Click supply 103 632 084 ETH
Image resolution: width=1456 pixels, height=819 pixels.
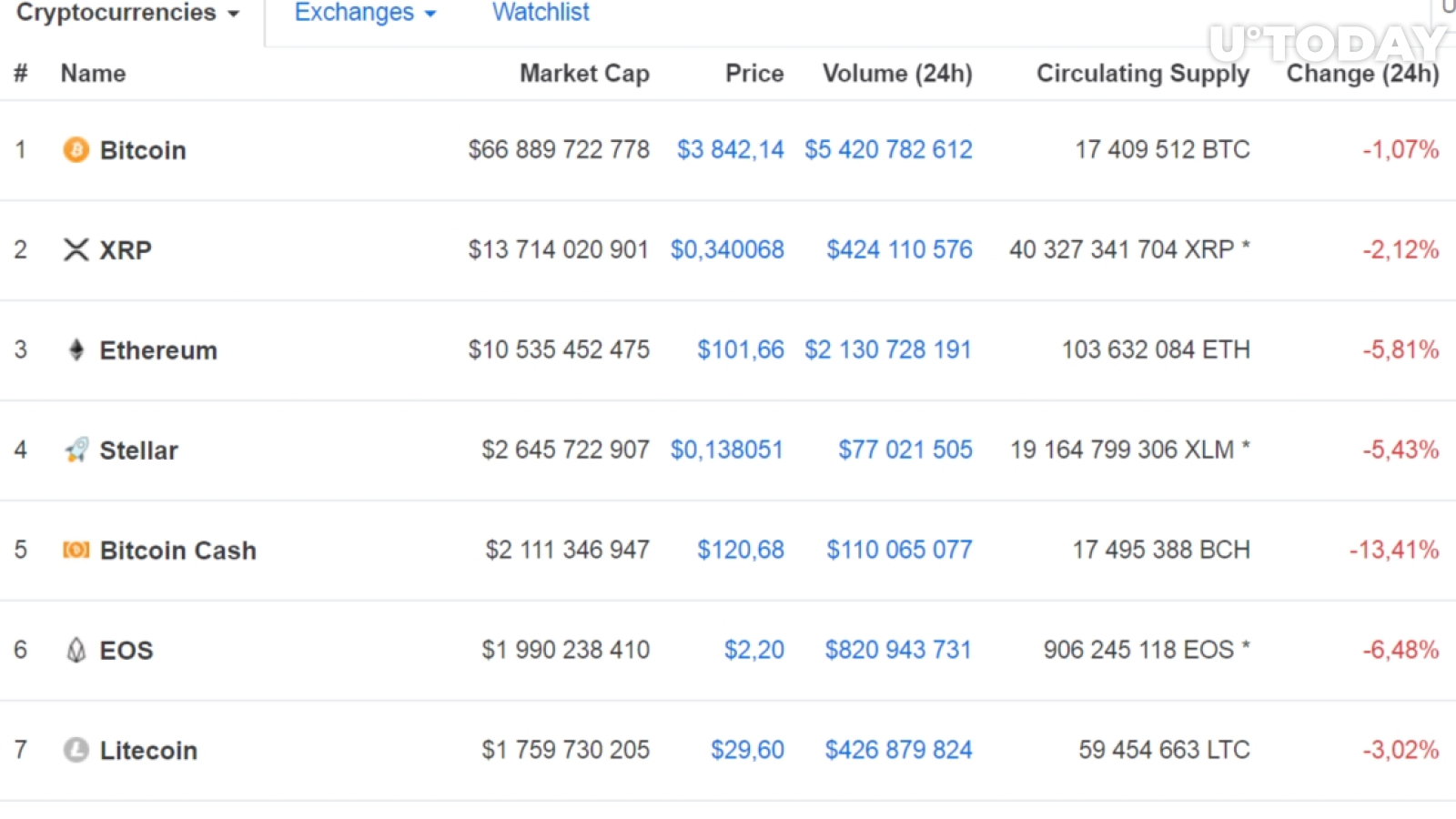point(1156,349)
